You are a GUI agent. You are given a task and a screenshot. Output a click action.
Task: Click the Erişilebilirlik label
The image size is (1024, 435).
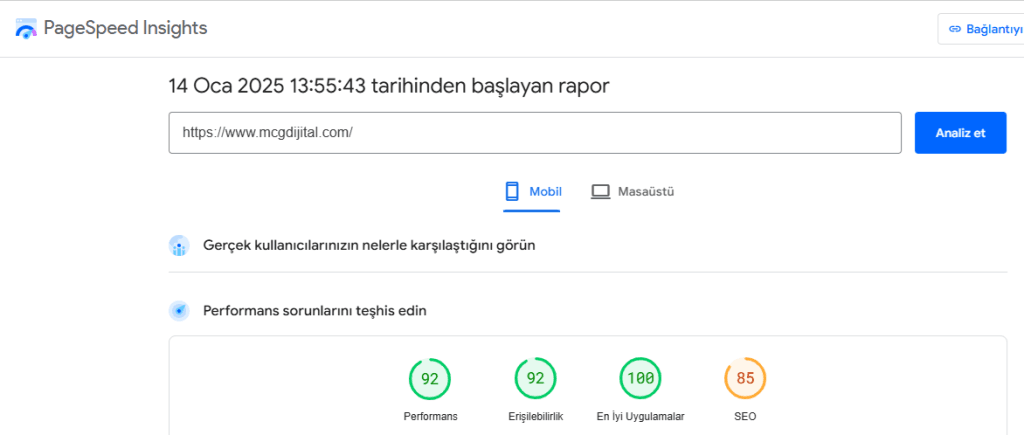[x=536, y=416]
